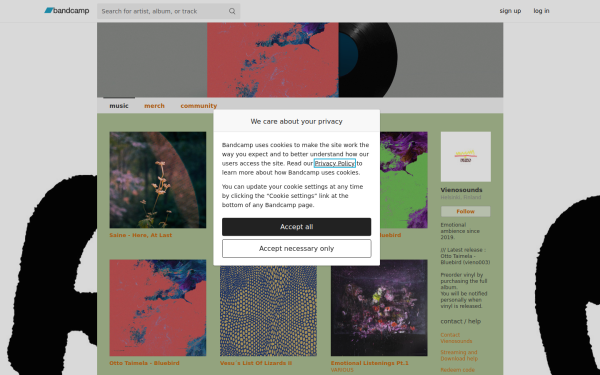The width and height of the screenshot is (600, 375).
Task: Open the Contact Vienosounds link
Action: (456, 338)
